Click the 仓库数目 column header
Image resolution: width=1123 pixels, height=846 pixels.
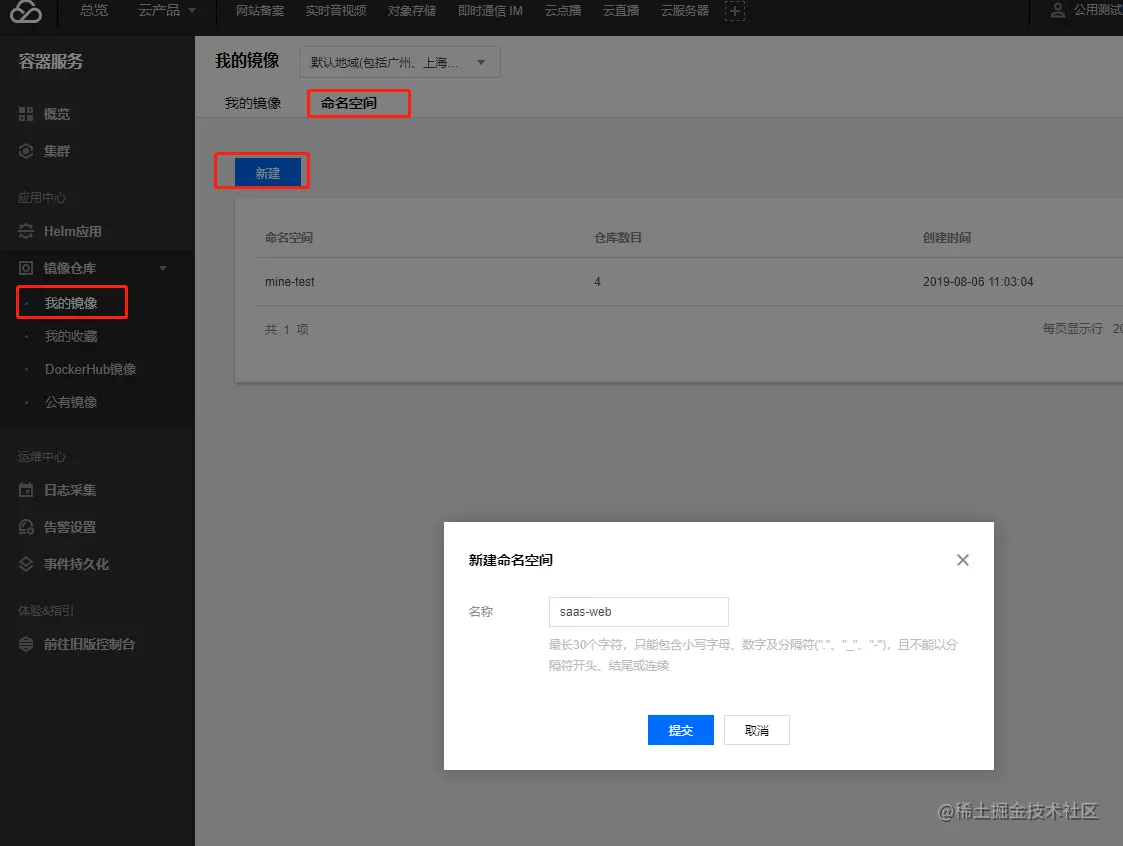[x=618, y=238]
